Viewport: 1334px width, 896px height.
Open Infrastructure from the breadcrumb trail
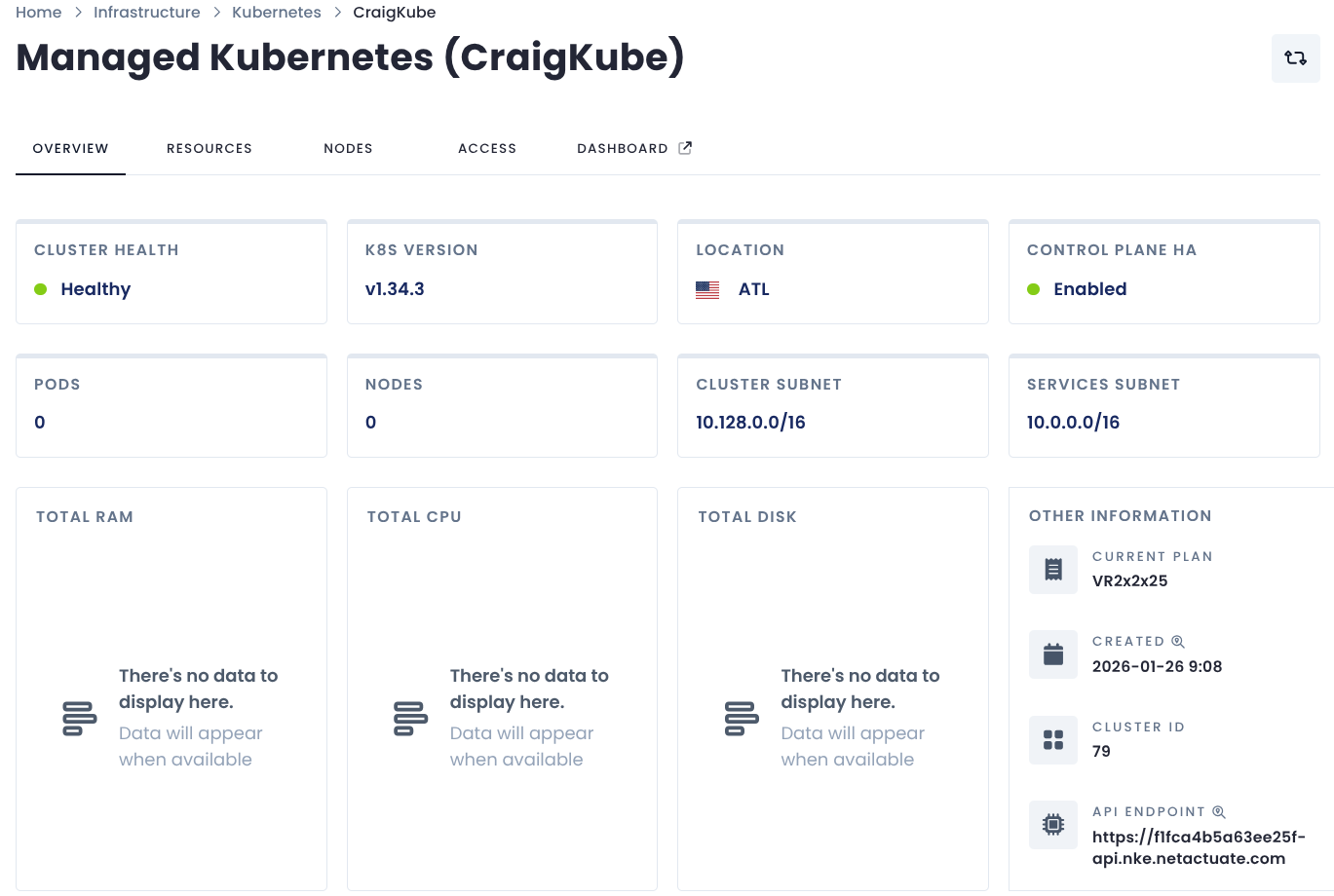click(146, 12)
